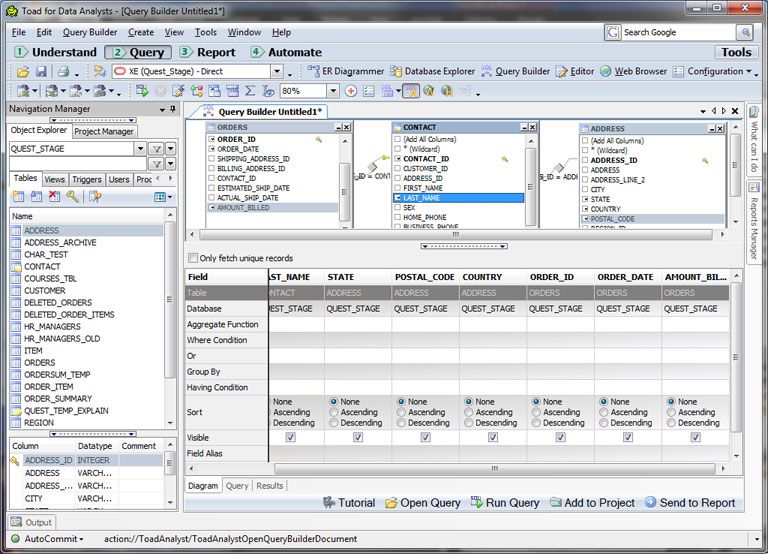Image resolution: width=768 pixels, height=554 pixels.
Task: Pin the Navigation Manager panel
Action: point(172,109)
